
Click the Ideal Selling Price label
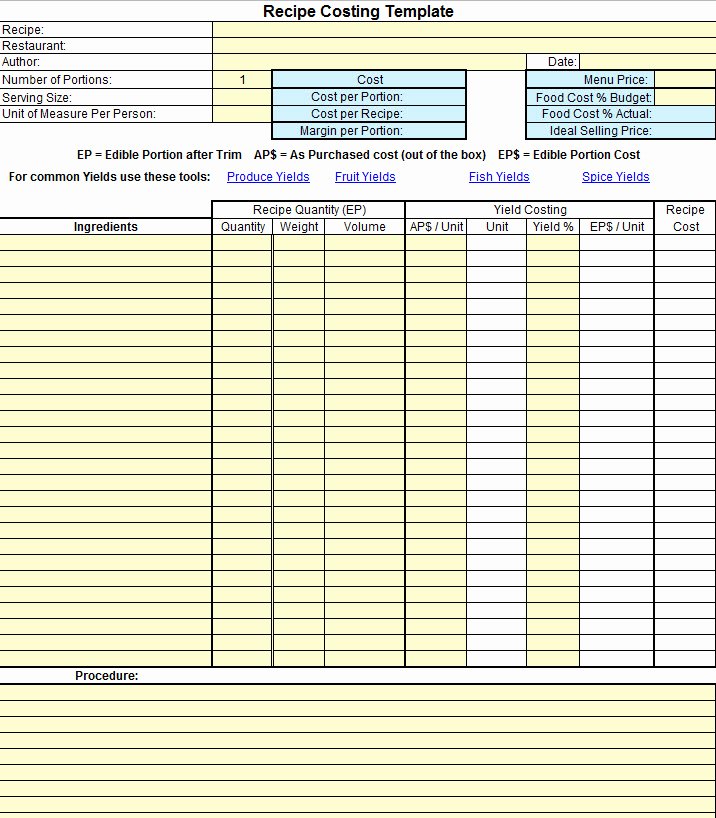[x=600, y=131]
